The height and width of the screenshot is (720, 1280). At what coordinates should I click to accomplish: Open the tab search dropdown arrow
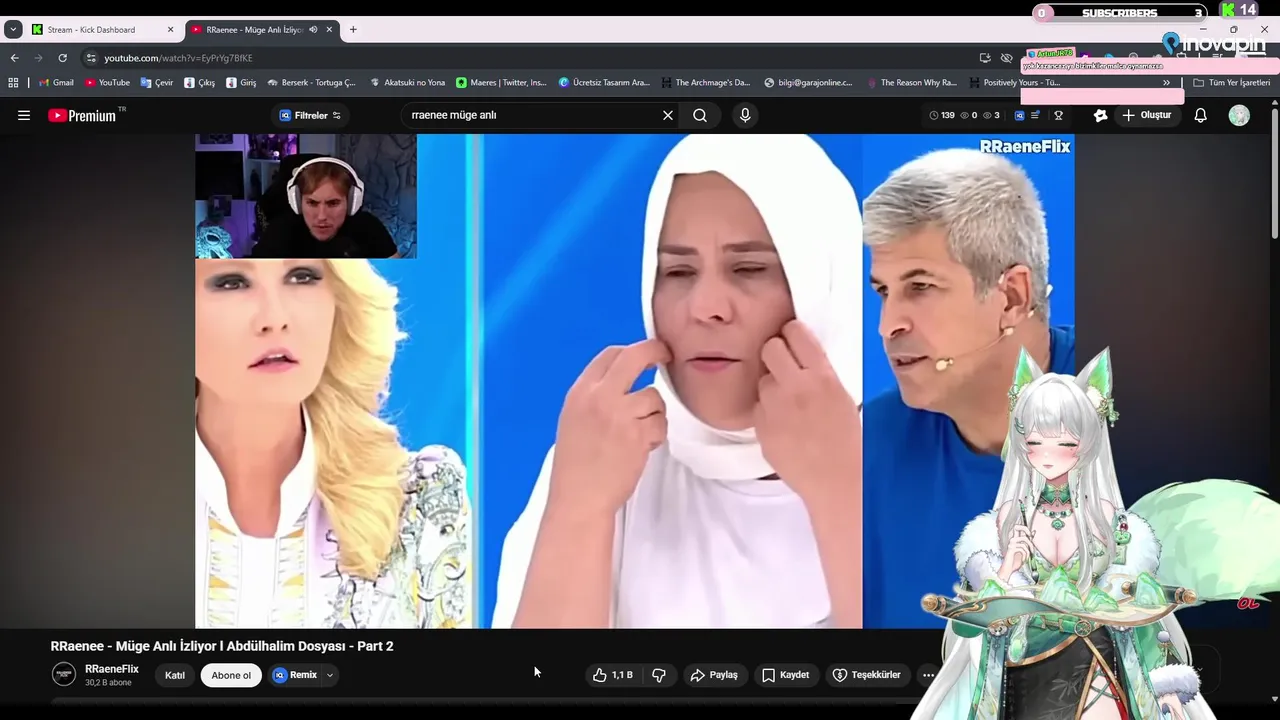pyautogui.click(x=13, y=29)
